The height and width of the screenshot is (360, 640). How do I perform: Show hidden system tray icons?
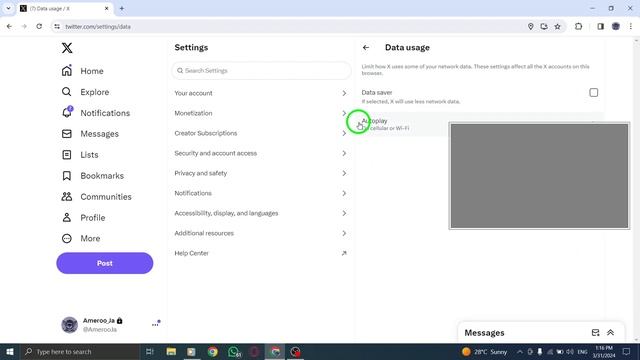coord(520,351)
